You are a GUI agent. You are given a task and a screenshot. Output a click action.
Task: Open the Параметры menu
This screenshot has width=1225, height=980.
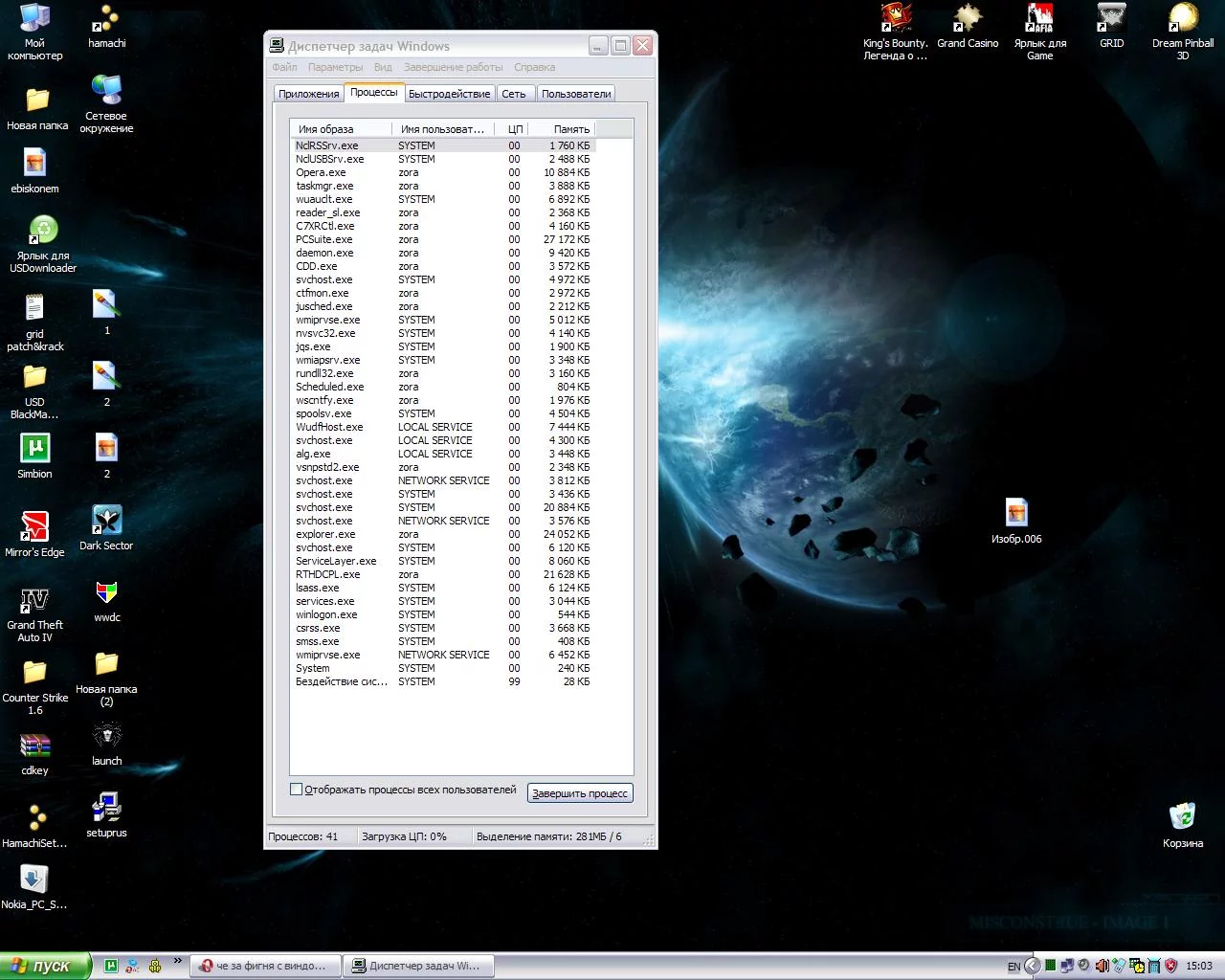coord(335,67)
